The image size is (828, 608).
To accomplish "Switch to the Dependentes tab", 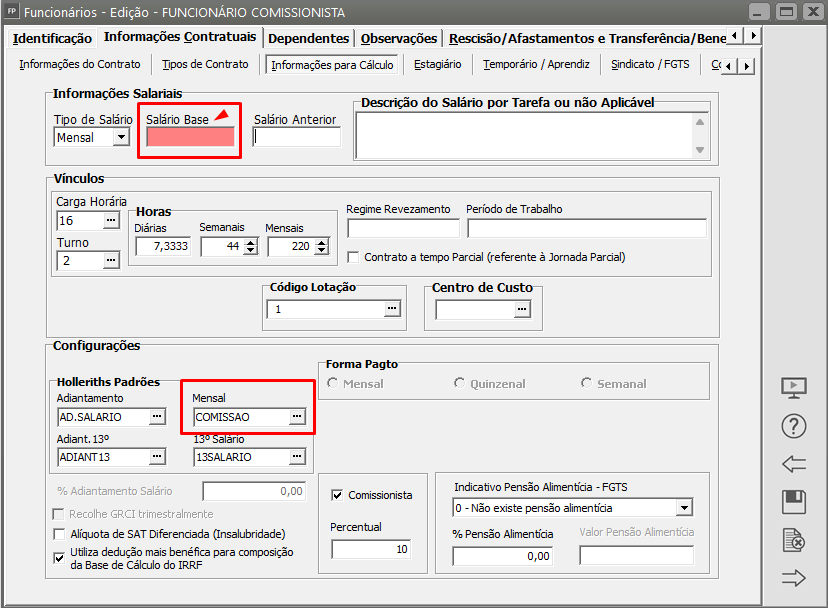I will tap(309, 38).
